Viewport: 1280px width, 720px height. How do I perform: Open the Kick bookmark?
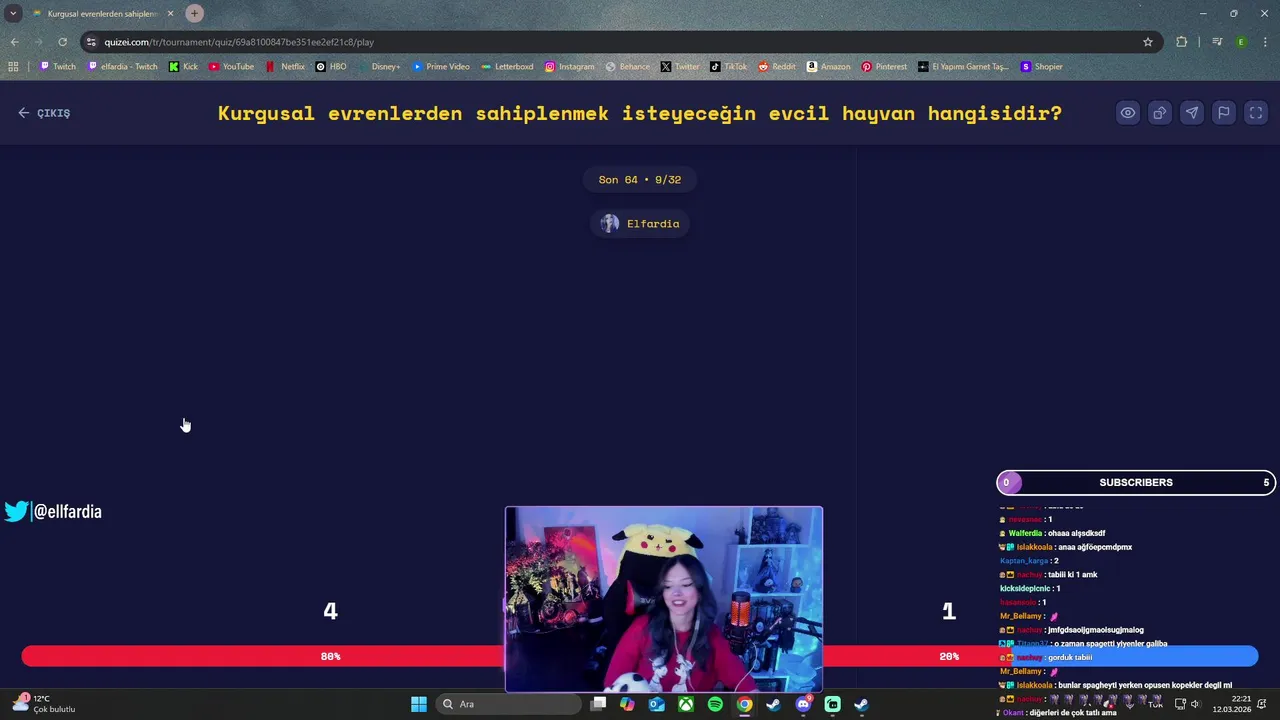click(x=183, y=67)
